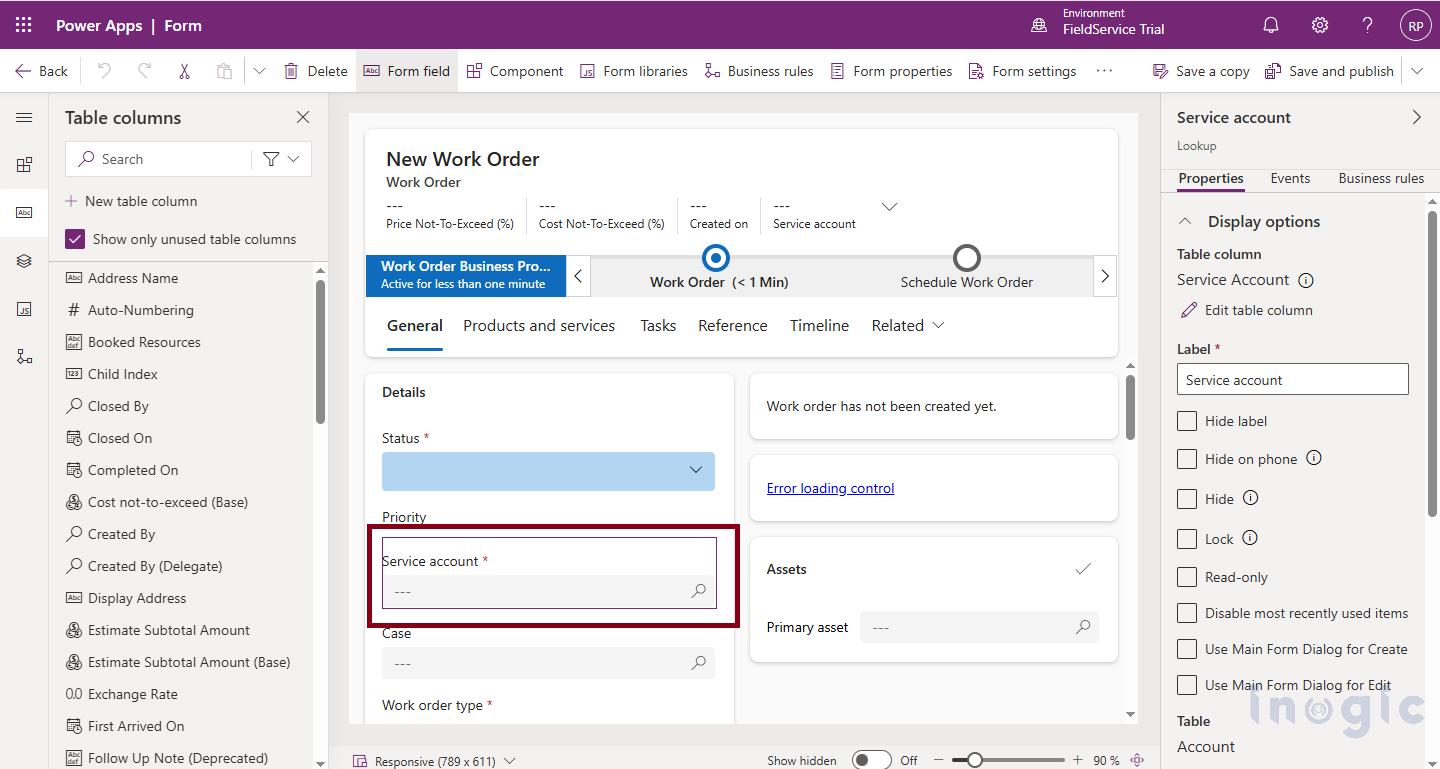The width and height of the screenshot is (1440, 769).
Task: Click New table column
Action: coord(131,201)
